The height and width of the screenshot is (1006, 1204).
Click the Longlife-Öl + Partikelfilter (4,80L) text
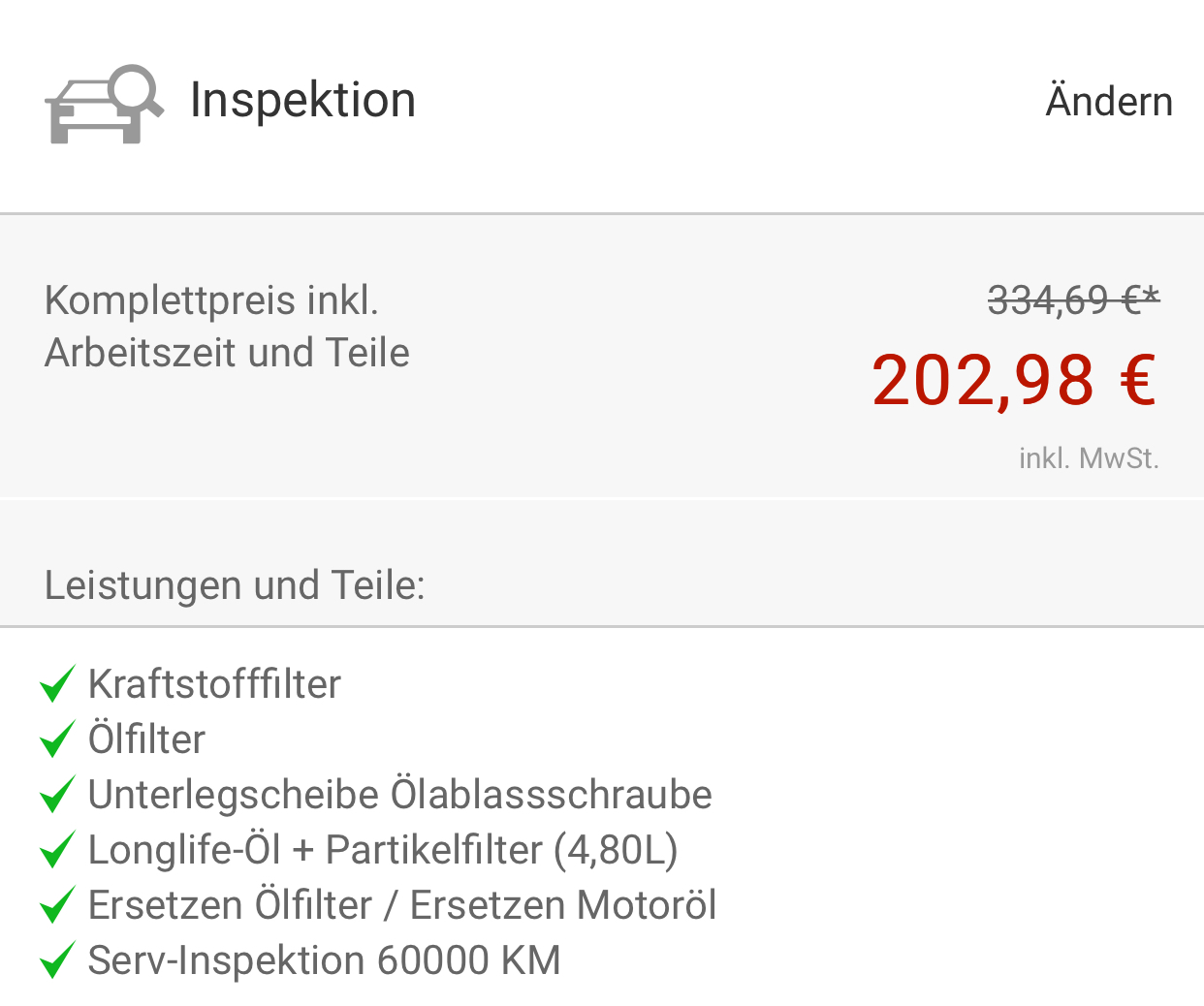click(383, 850)
